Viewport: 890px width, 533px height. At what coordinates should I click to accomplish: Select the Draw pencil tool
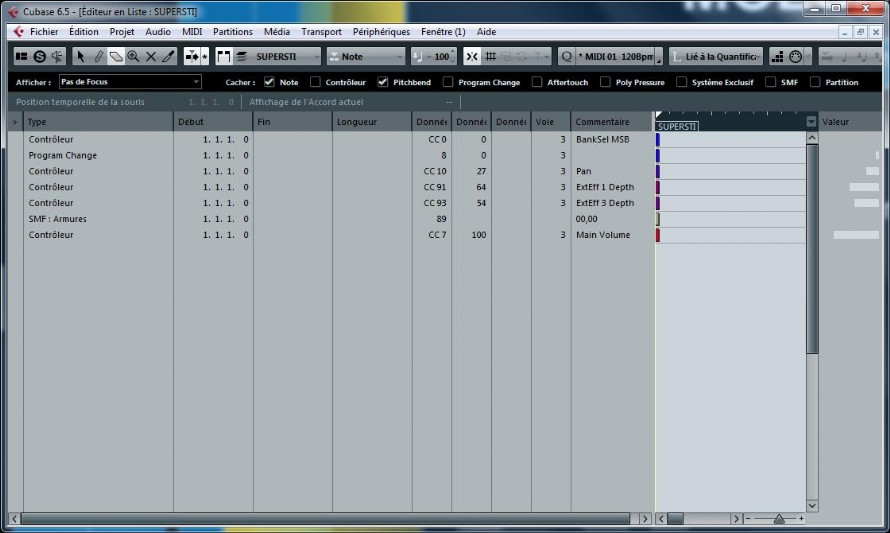(98, 56)
